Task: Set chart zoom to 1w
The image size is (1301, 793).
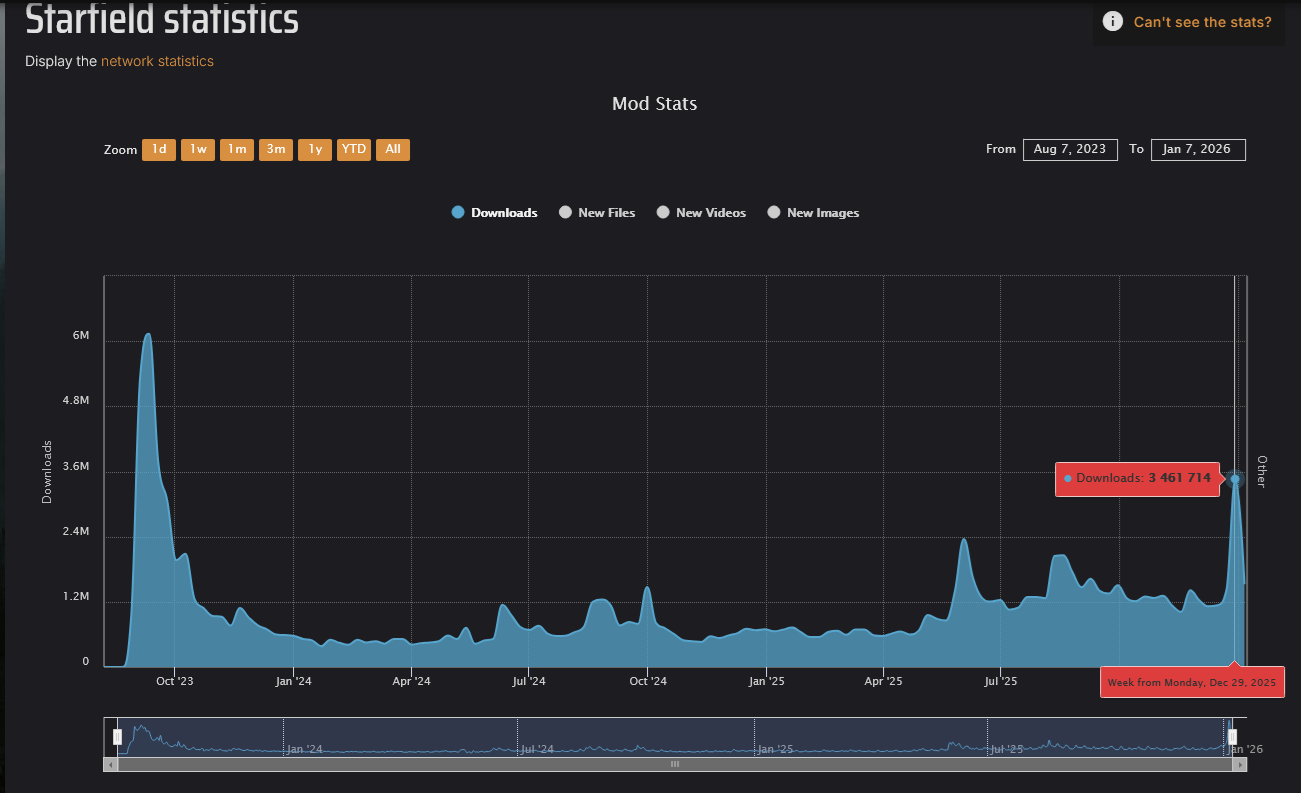Action: (198, 150)
